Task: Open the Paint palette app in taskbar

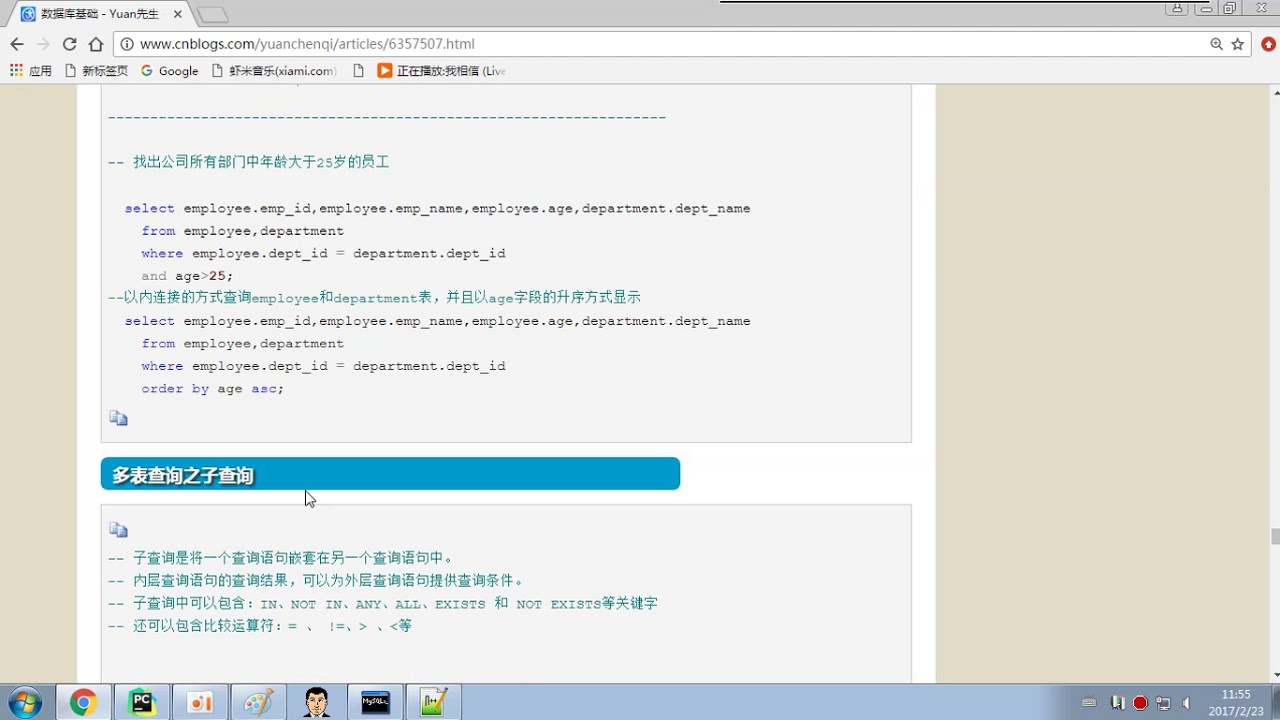Action: (x=258, y=703)
